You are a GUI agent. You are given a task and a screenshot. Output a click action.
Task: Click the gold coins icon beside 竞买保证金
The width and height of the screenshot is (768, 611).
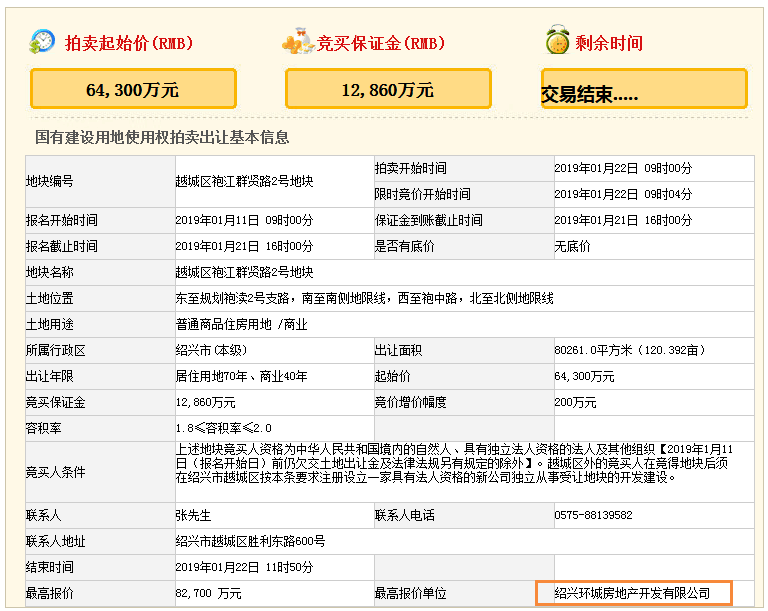coord(298,41)
